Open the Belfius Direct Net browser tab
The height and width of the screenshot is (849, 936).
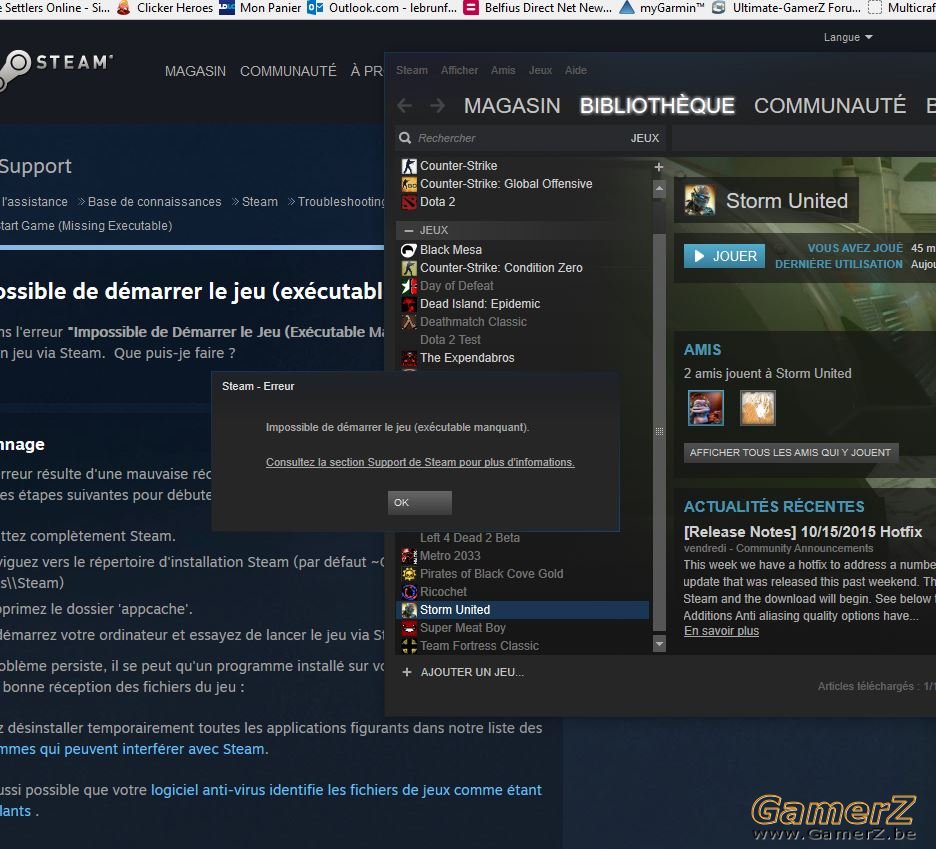pyautogui.click(x=538, y=8)
